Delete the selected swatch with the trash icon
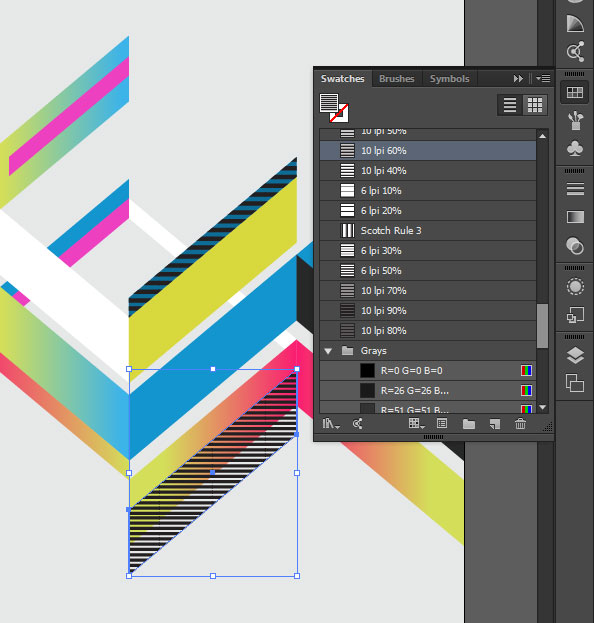Image resolution: width=594 pixels, height=623 pixels. 520,424
